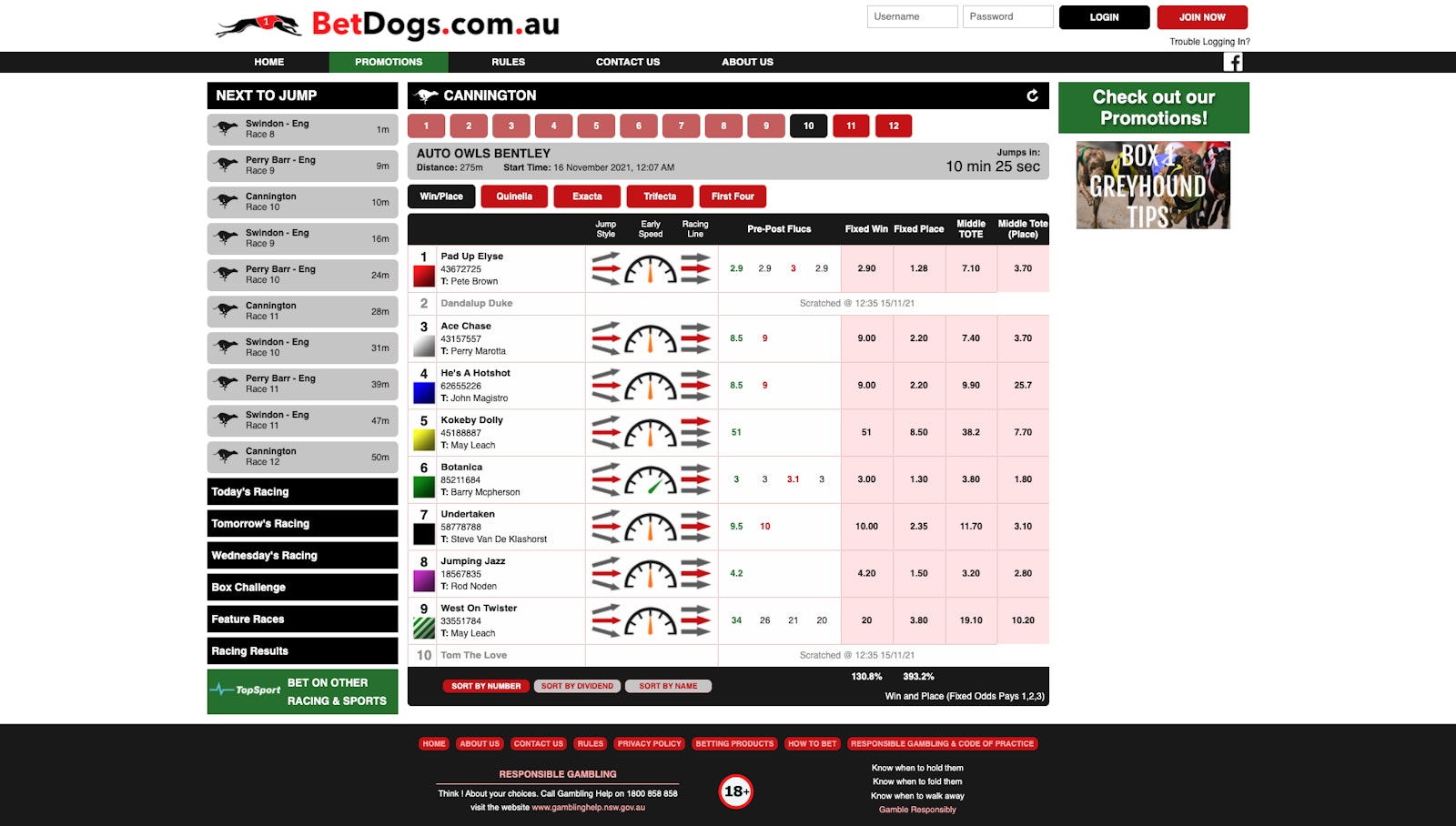Screen dimensions: 1456x826
Task: Click the Join Now button
Action: pos(1201,17)
